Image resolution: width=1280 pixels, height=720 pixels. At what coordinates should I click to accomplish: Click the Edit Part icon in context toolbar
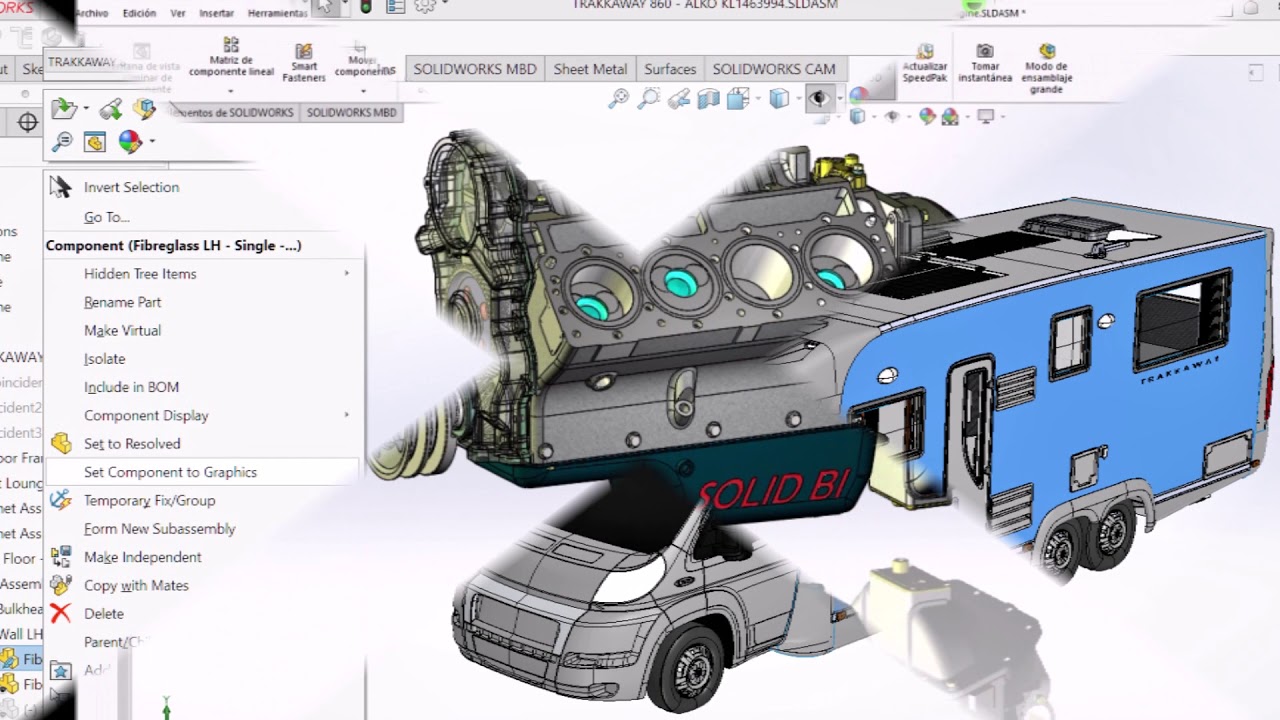[145, 108]
